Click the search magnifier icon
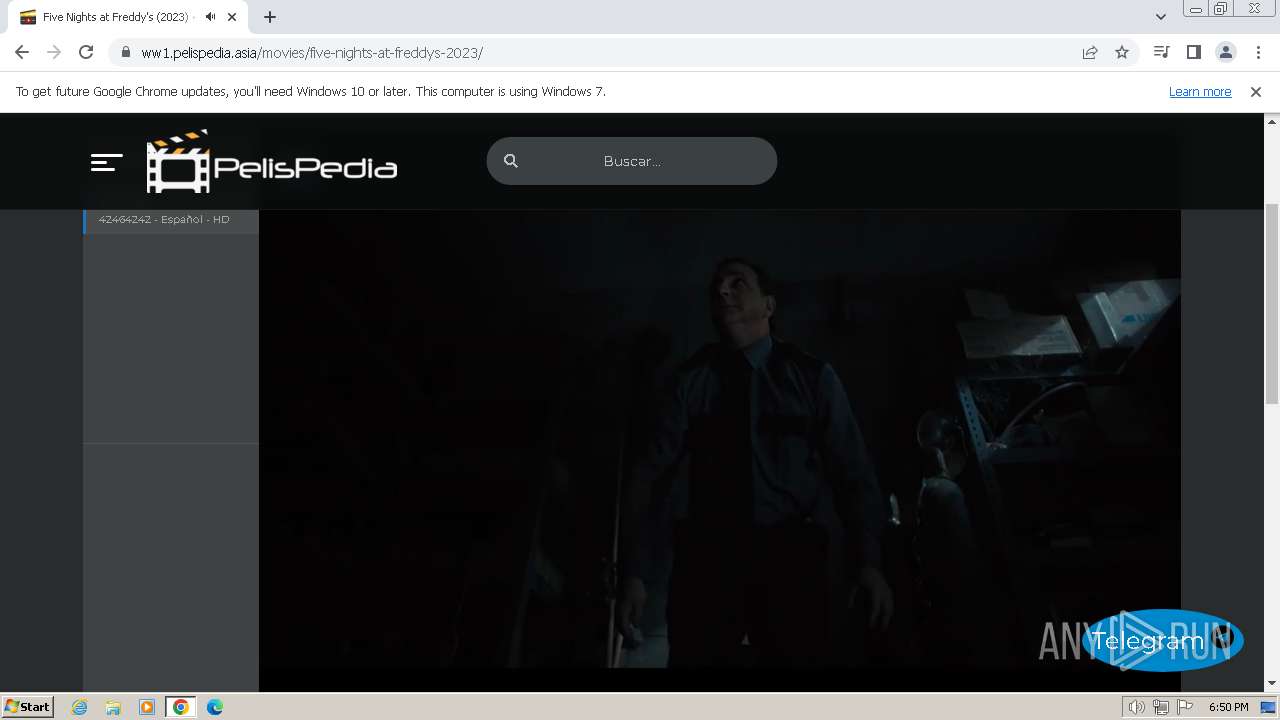1280x720 pixels. pos(511,161)
